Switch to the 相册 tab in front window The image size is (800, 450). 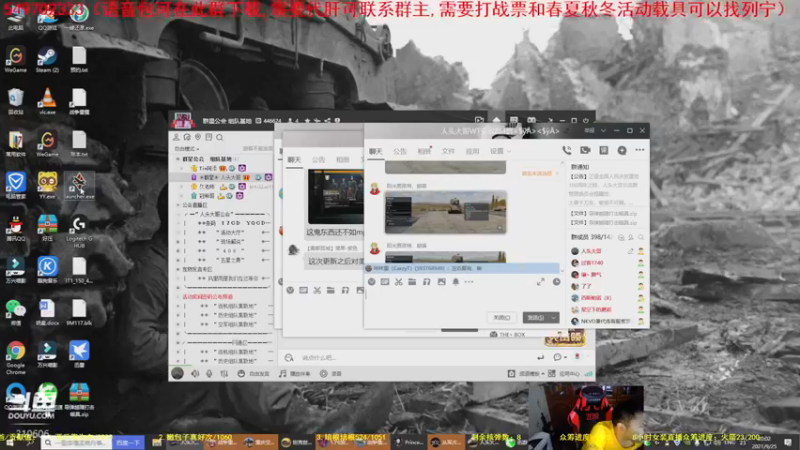pyautogui.click(x=424, y=152)
